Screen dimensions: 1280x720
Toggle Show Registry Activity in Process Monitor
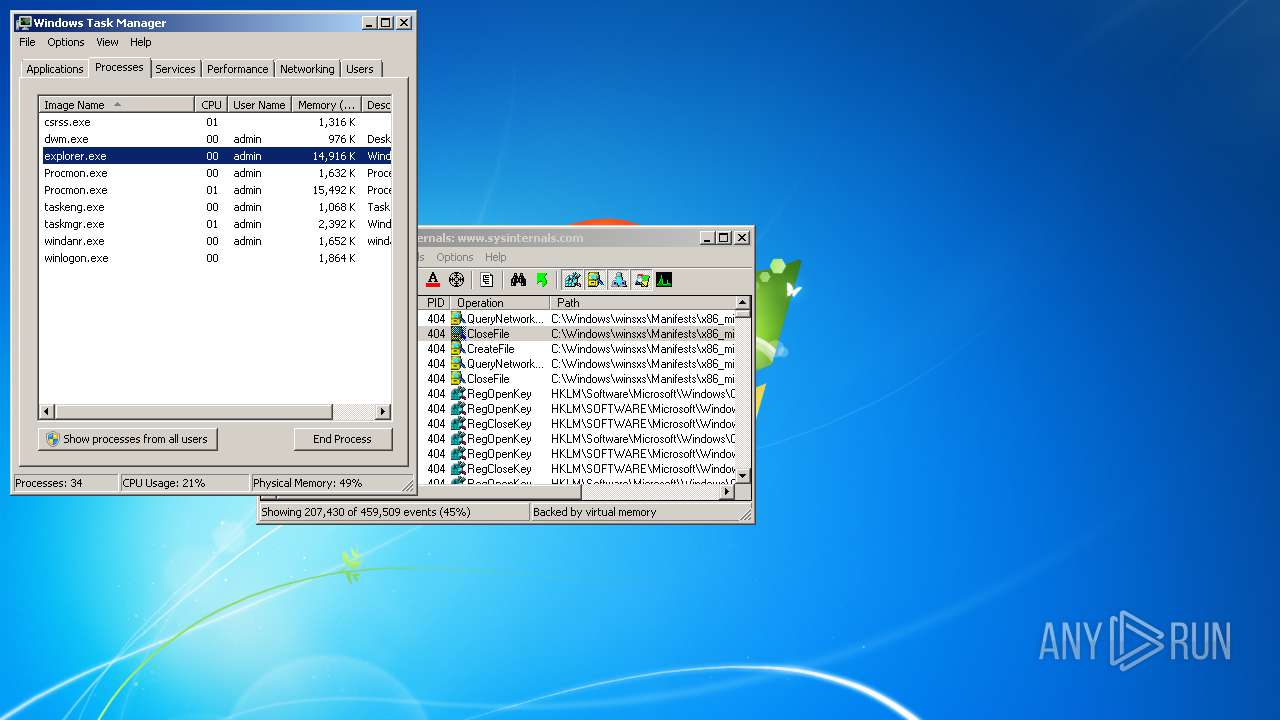572,280
